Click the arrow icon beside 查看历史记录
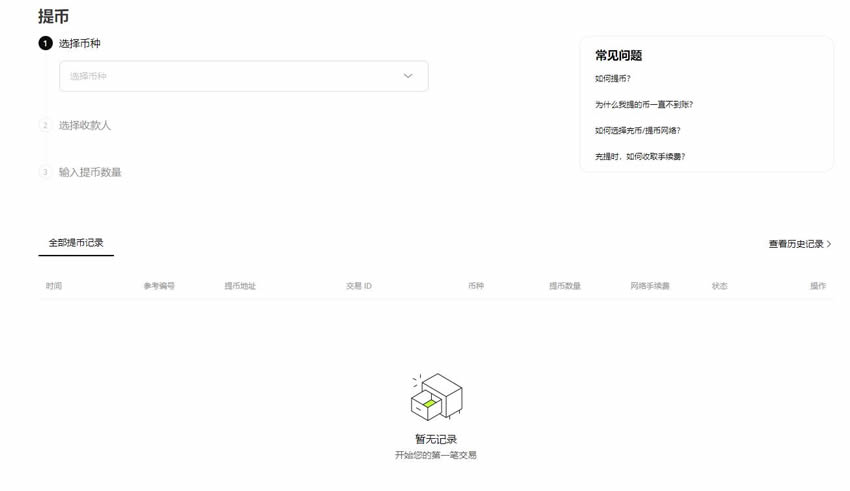Image resolution: width=850 pixels, height=491 pixels. tap(829, 244)
